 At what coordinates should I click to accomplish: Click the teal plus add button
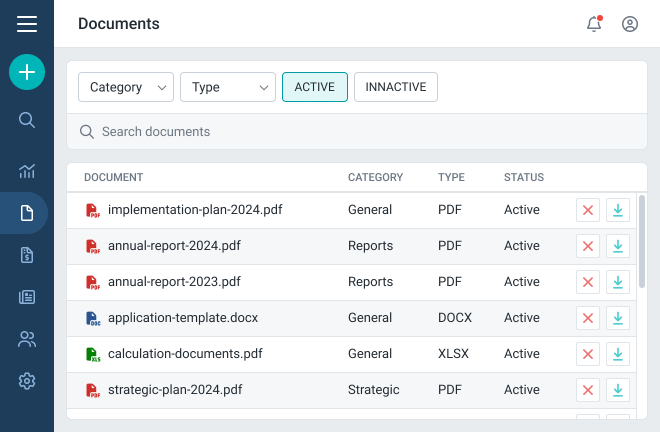click(x=27, y=72)
